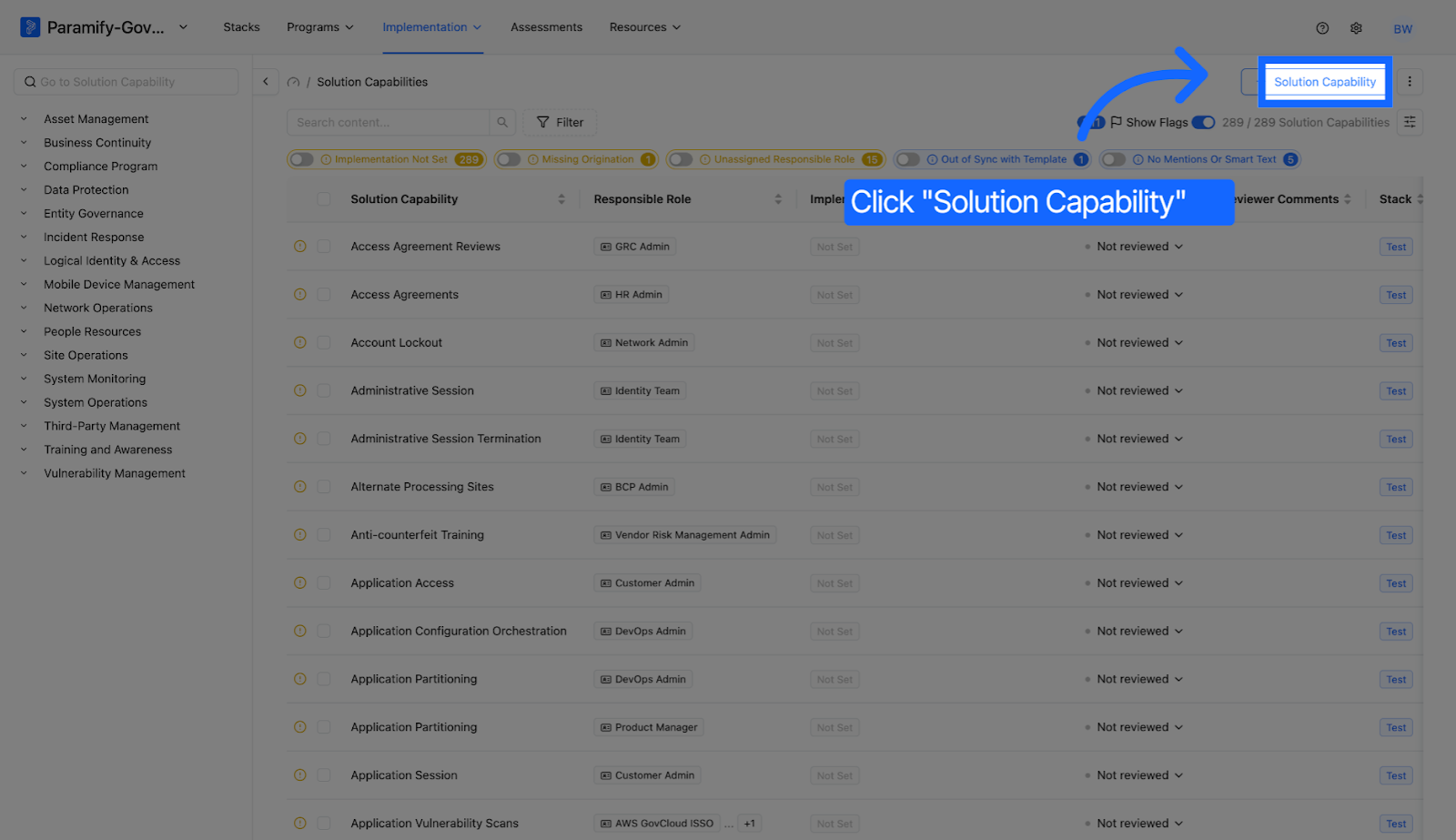
Task: Open the column settings sliders icon
Action: [1410, 122]
